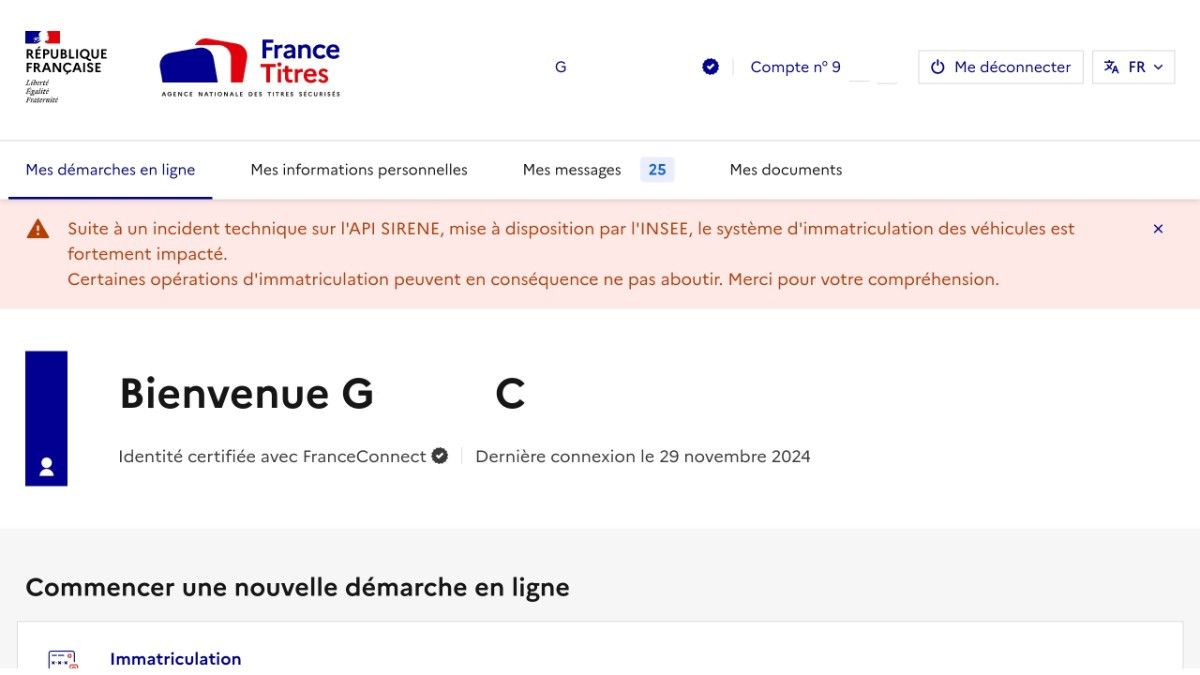The height and width of the screenshot is (675, 1200).
Task: Click the République Française logo
Action: click(x=65, y=67)
